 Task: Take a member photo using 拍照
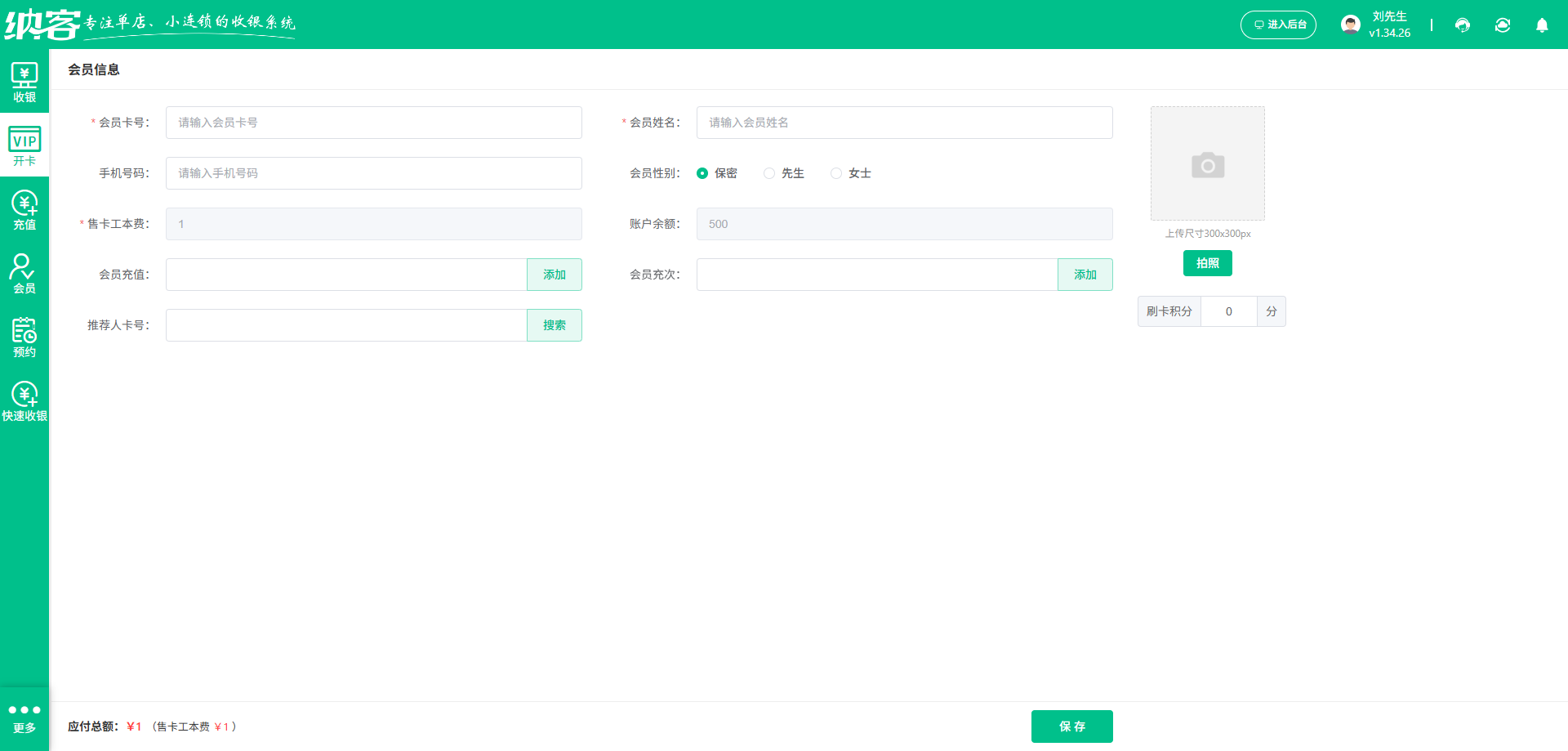click(1207, 262)
